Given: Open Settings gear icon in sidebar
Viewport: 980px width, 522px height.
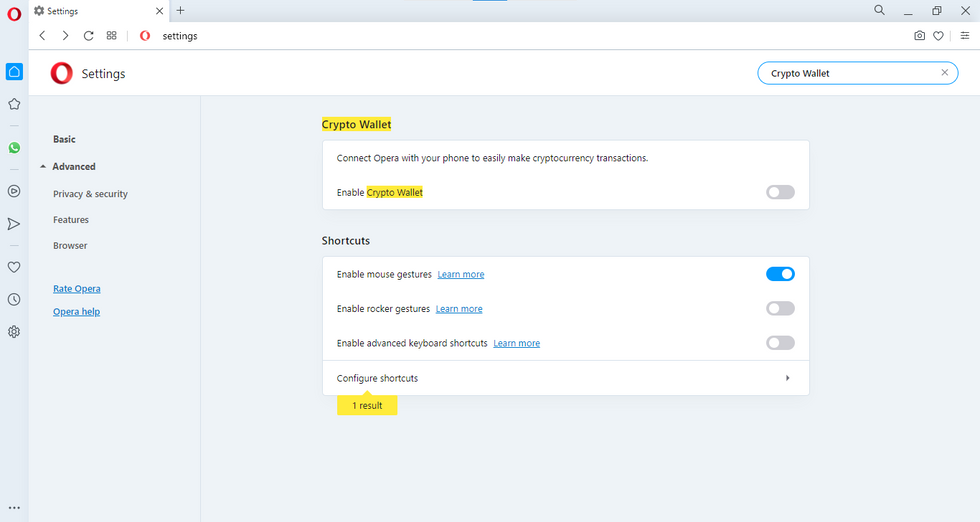Looking at the screenshot, I should [14, 332].
